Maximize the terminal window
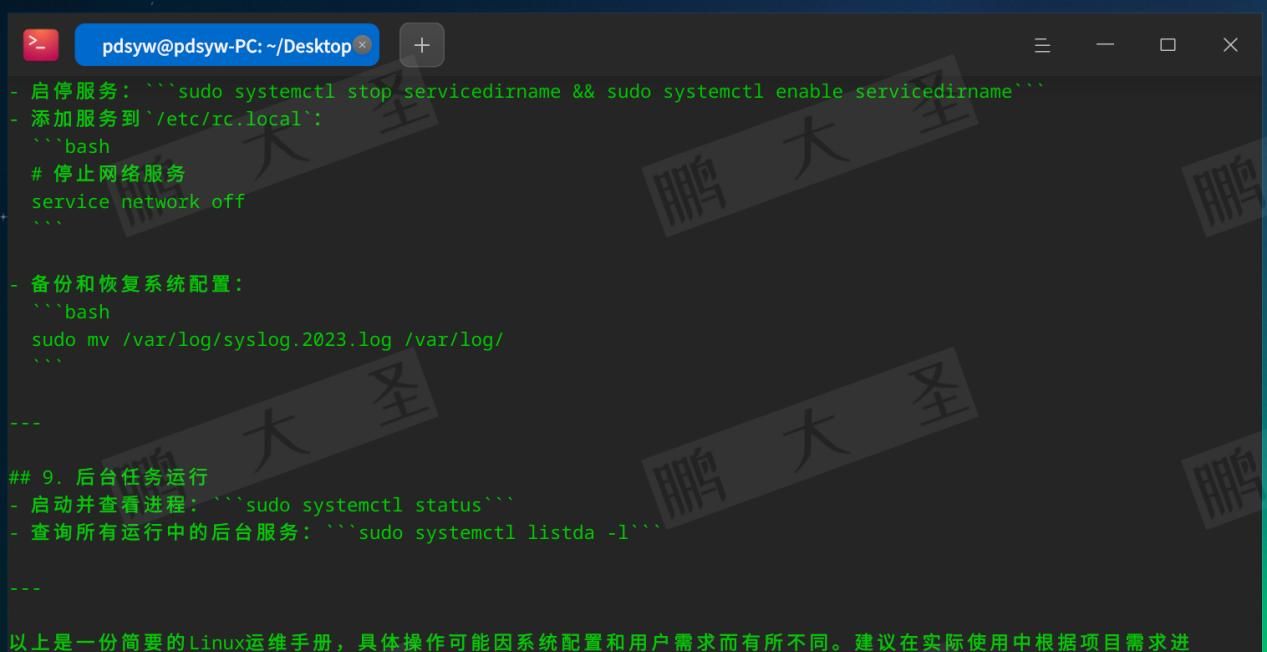The height and width of the screenshot is (652, 1267). coord(1168,45)
